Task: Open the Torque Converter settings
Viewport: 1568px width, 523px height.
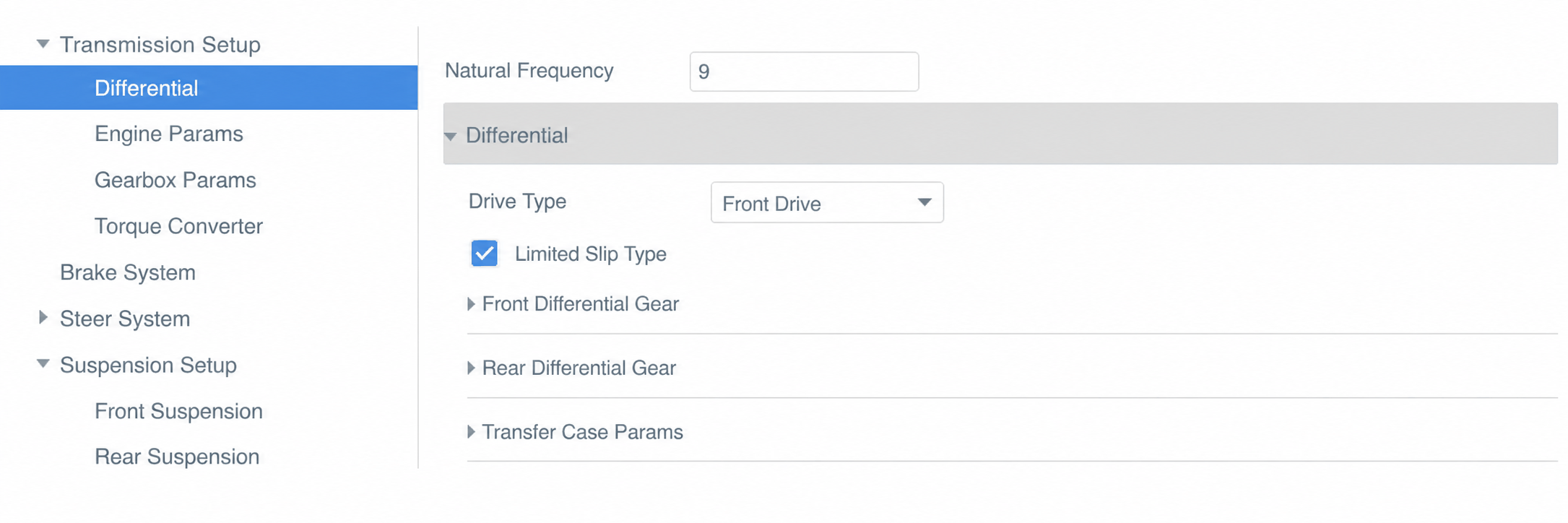Action: pos(178,226)
